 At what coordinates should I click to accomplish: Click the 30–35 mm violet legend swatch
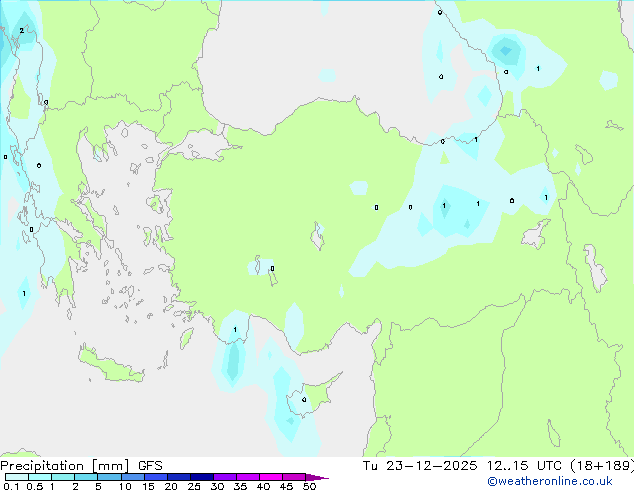pyautogui.click(x=225, y=477)
